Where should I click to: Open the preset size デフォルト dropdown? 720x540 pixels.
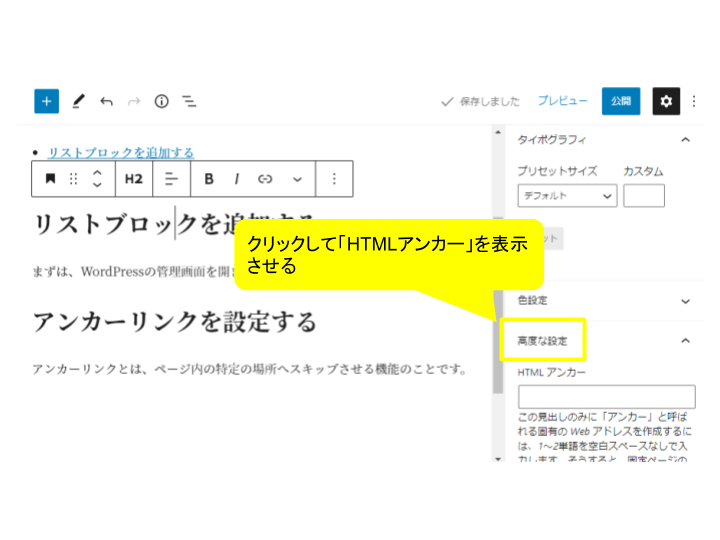click(567, 196)
